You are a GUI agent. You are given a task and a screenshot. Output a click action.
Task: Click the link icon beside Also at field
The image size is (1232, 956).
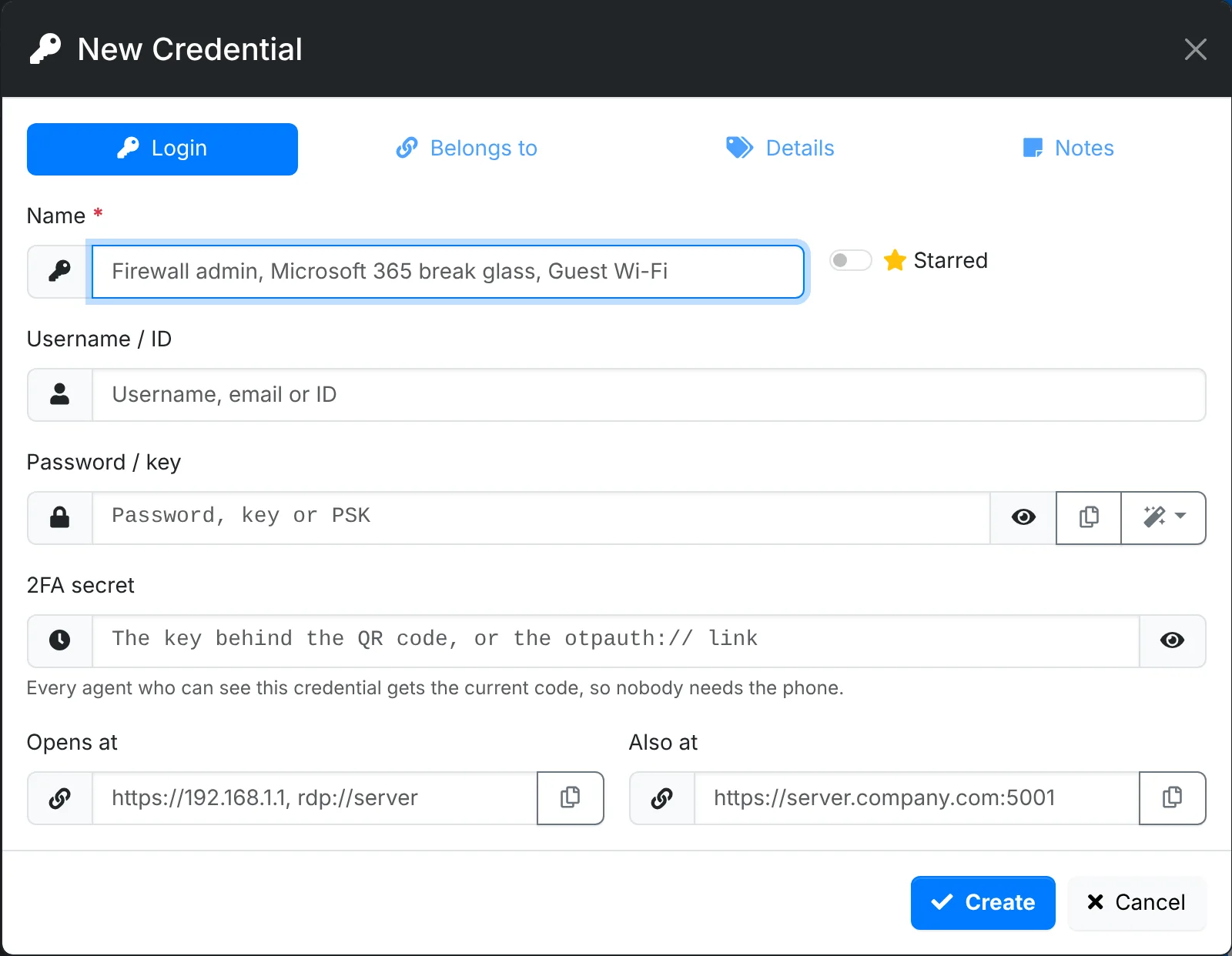pos(661,798)
